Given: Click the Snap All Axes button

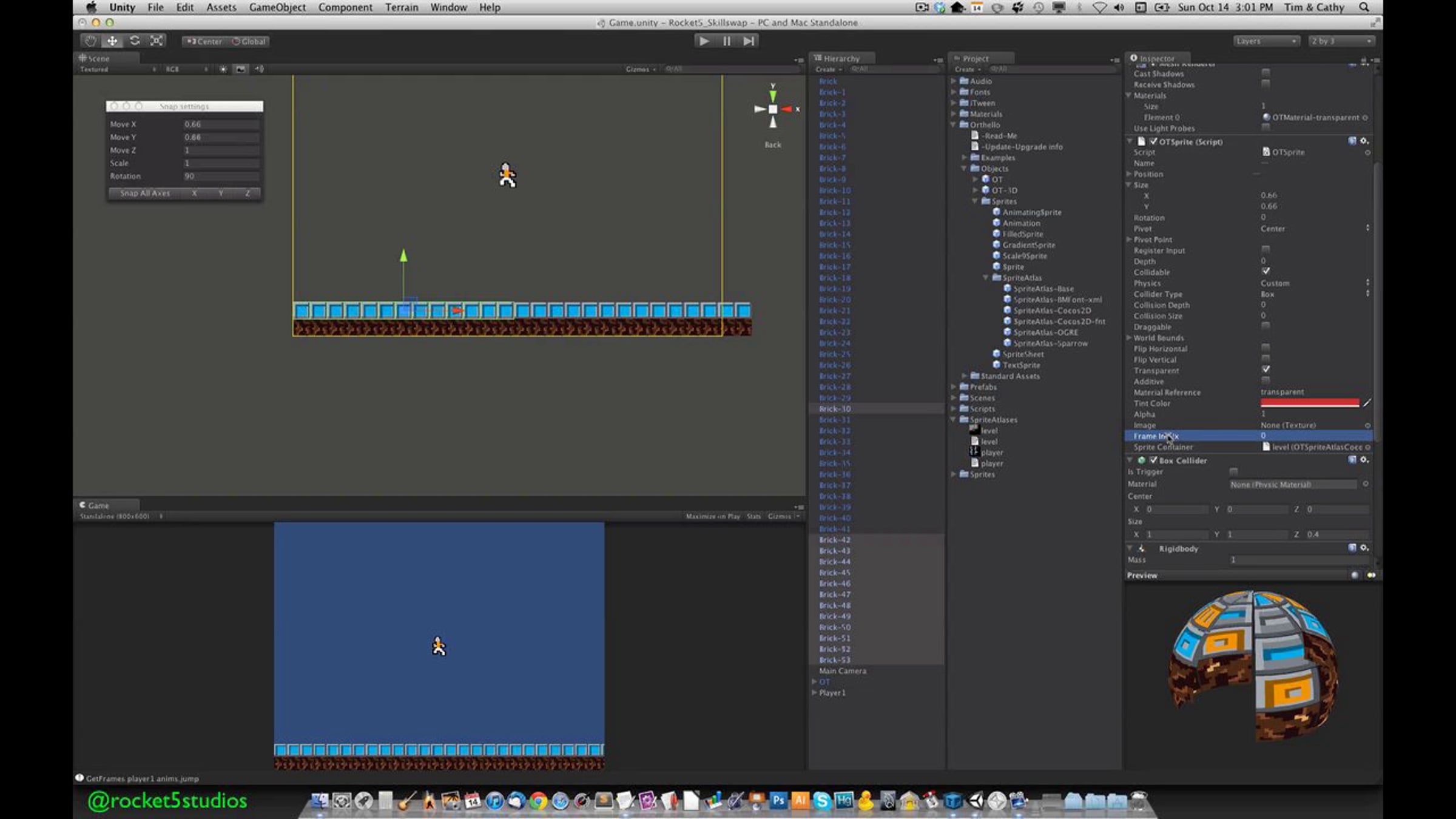Looking at the screenshot, I should point(145,193).
